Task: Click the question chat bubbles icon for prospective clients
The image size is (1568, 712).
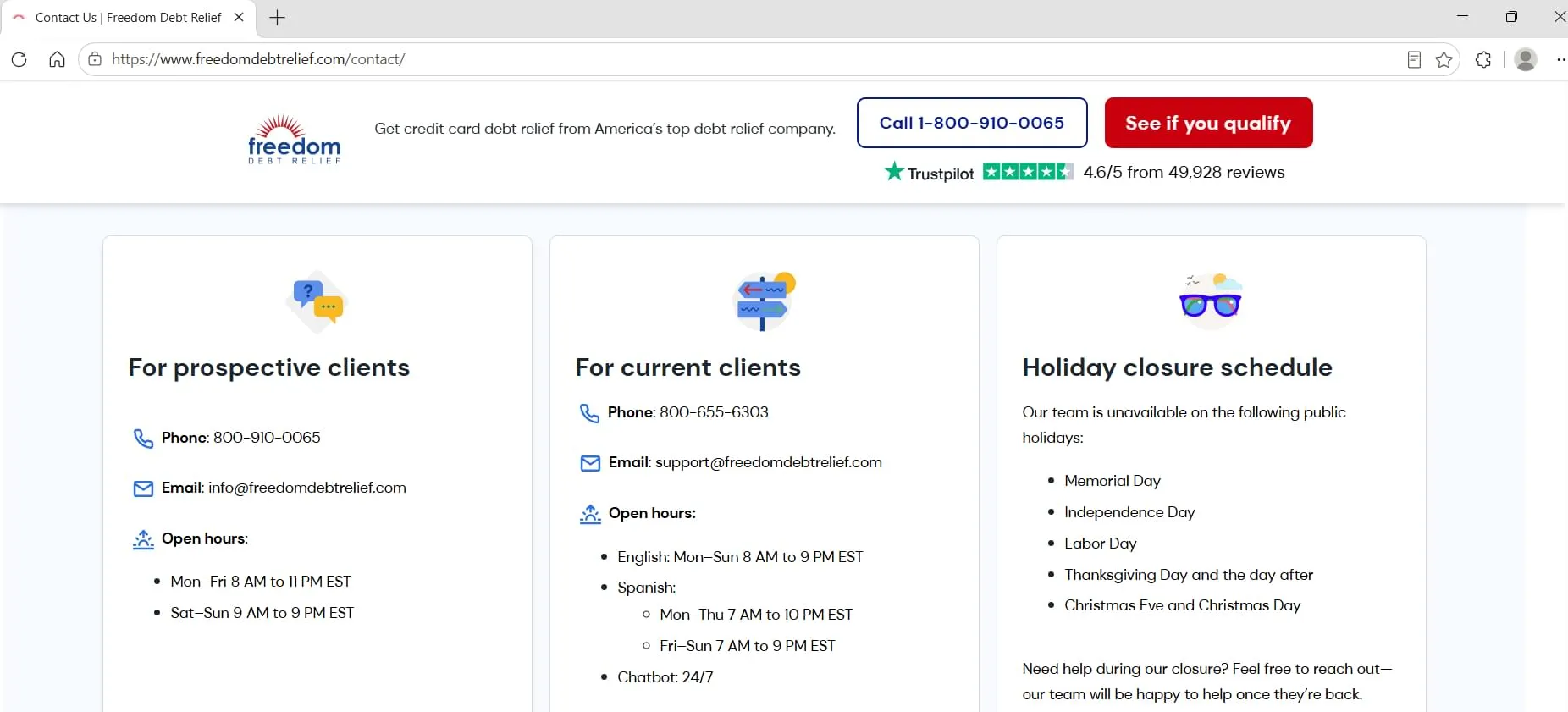Action: 317,301
